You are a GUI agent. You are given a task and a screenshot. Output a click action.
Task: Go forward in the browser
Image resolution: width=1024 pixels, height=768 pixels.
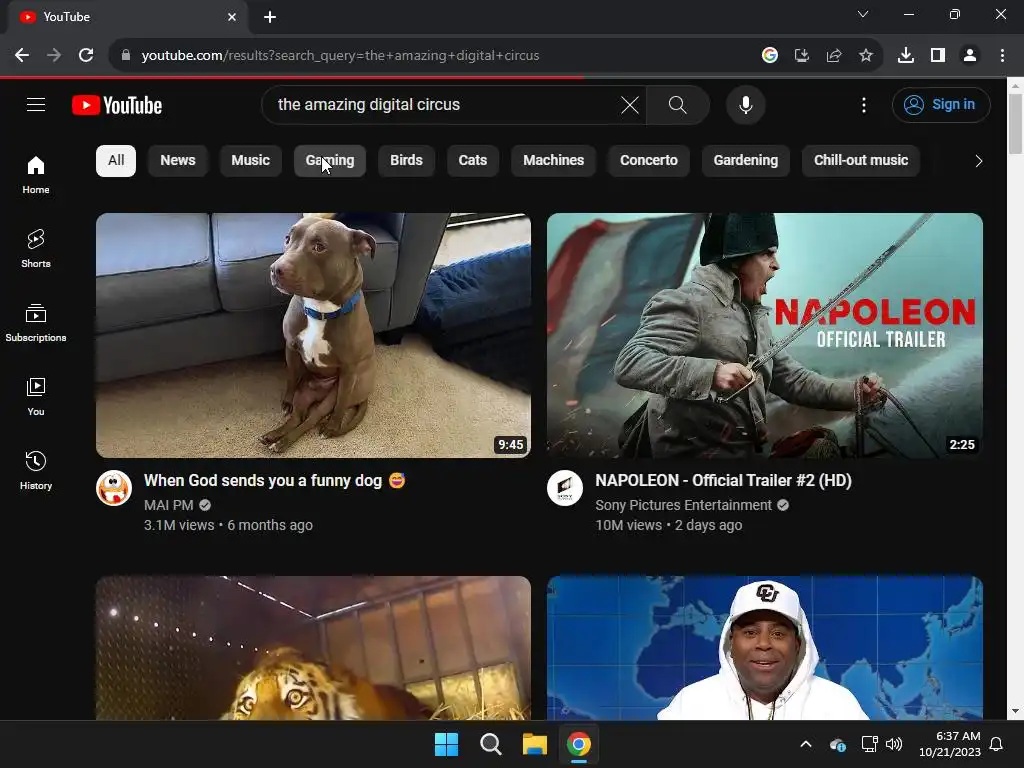[54, 56]
